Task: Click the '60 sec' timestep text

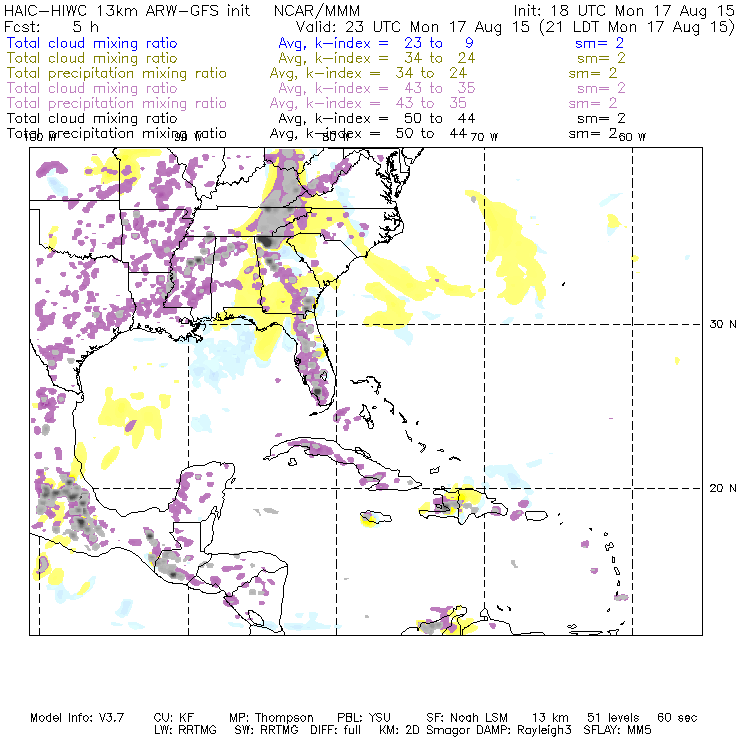Action: (x=677, y=718)
